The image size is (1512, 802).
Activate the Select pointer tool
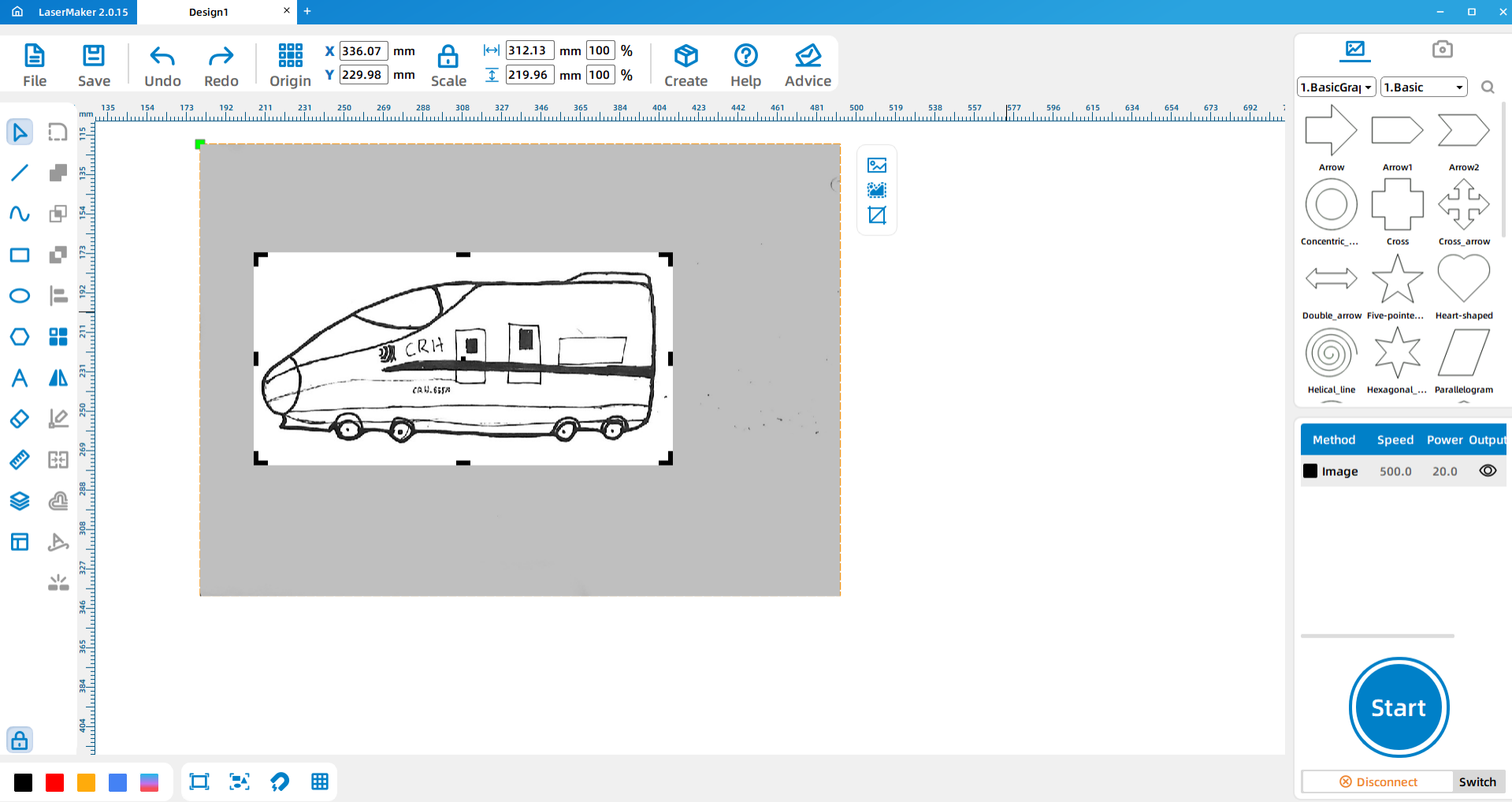(20, 132)
